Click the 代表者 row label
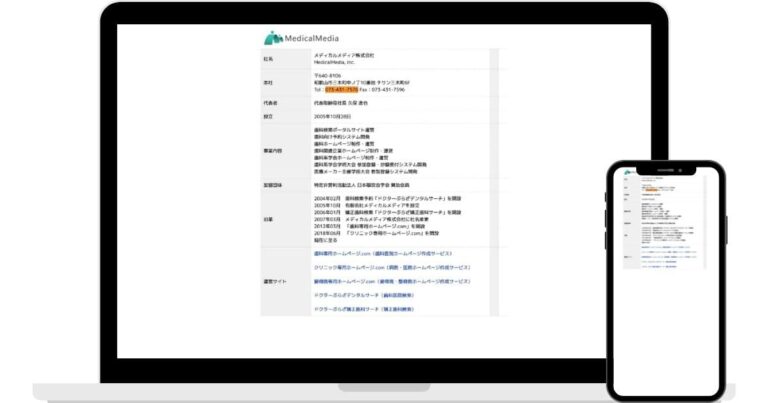The image size is (768, 403). [x=270, y=103]
